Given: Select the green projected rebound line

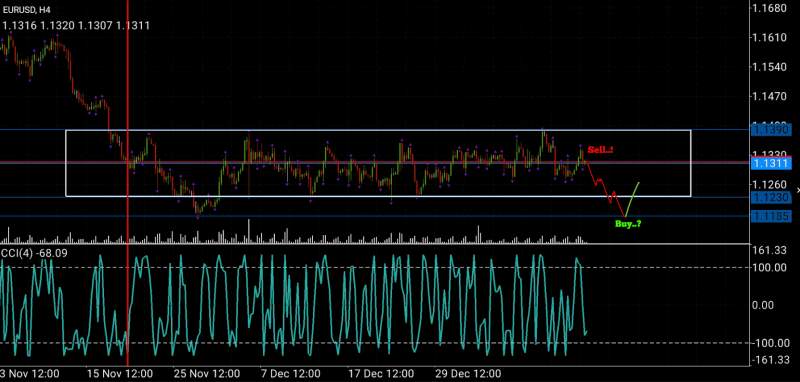Looking at the screenshot, I should coord(632,199).
